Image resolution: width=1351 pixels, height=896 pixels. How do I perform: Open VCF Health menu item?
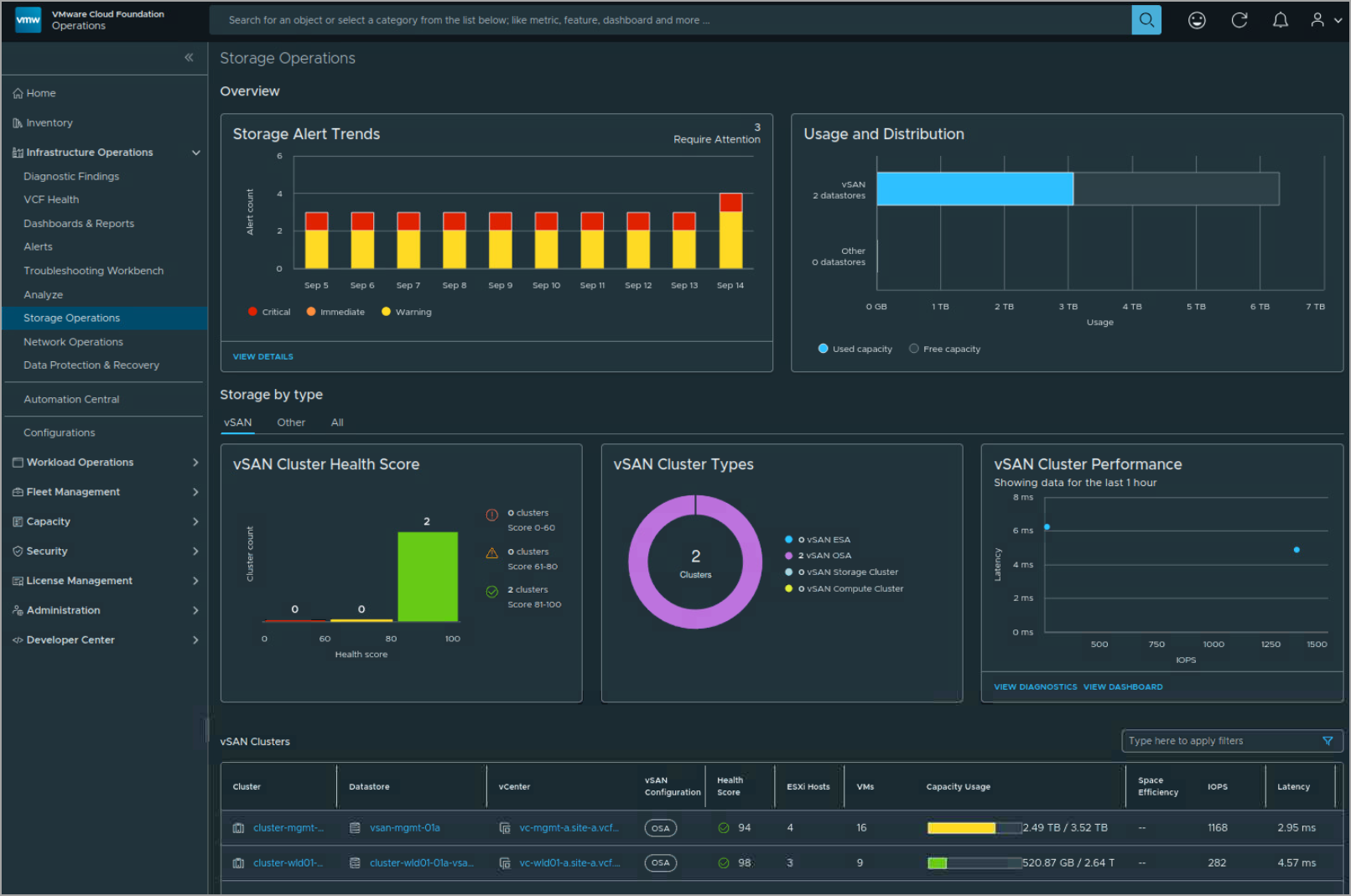click(x=51, y=199)
